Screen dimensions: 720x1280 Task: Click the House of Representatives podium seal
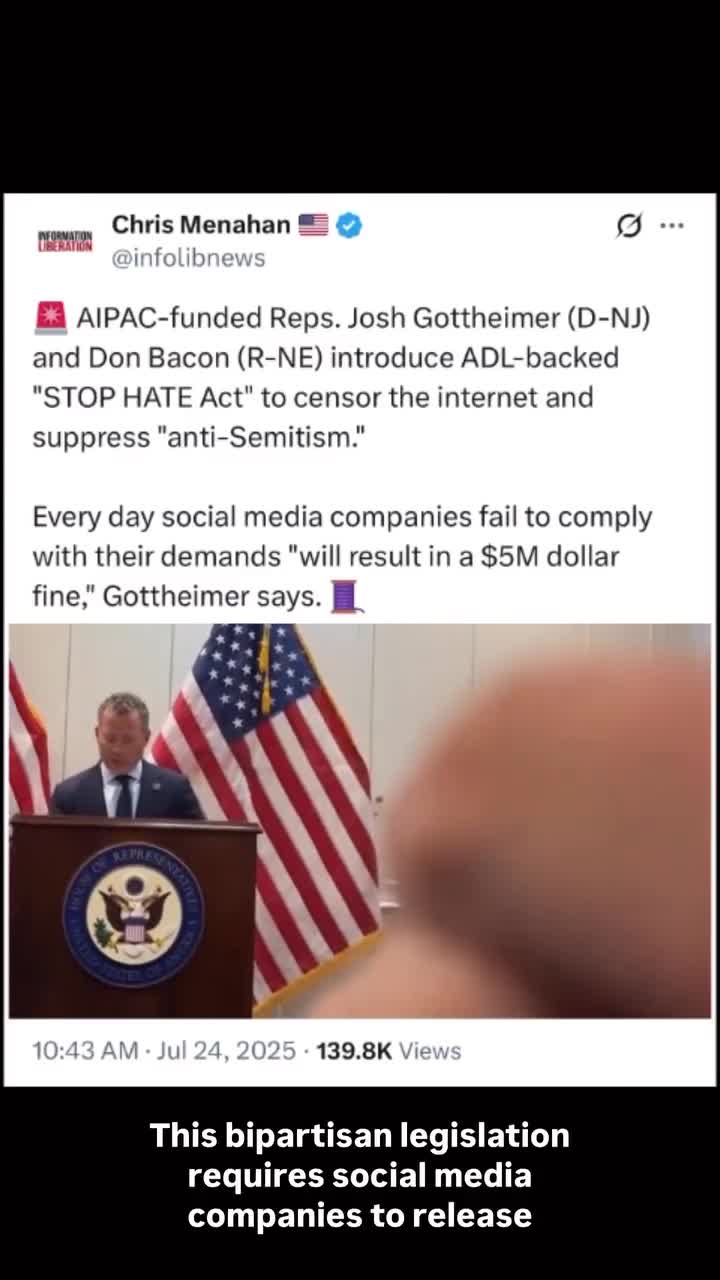[133, 915]
